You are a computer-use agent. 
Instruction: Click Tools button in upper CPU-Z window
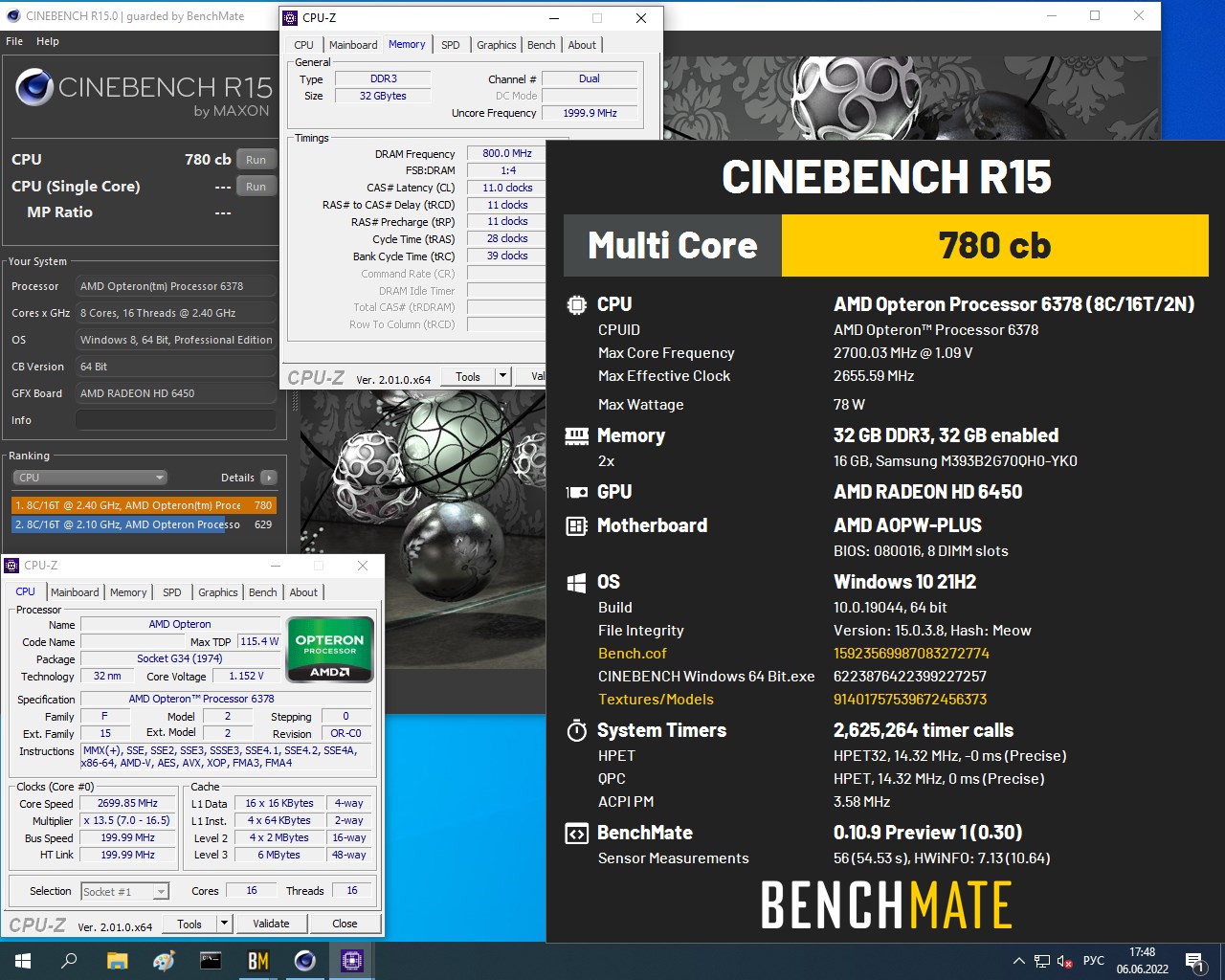pyautogui.click(x=468, y=376)
